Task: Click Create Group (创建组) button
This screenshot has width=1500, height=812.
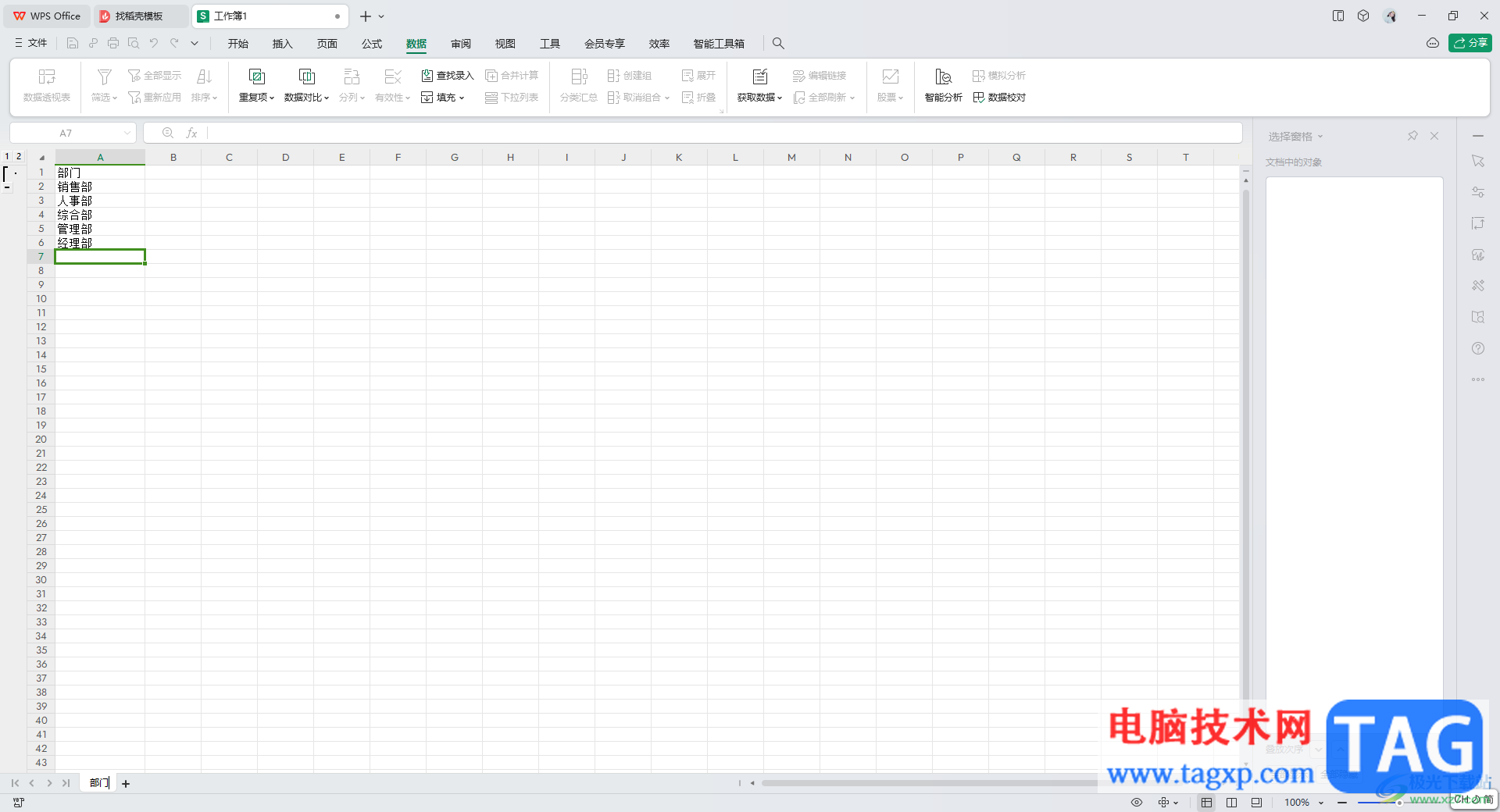Action: click(630, 76)
